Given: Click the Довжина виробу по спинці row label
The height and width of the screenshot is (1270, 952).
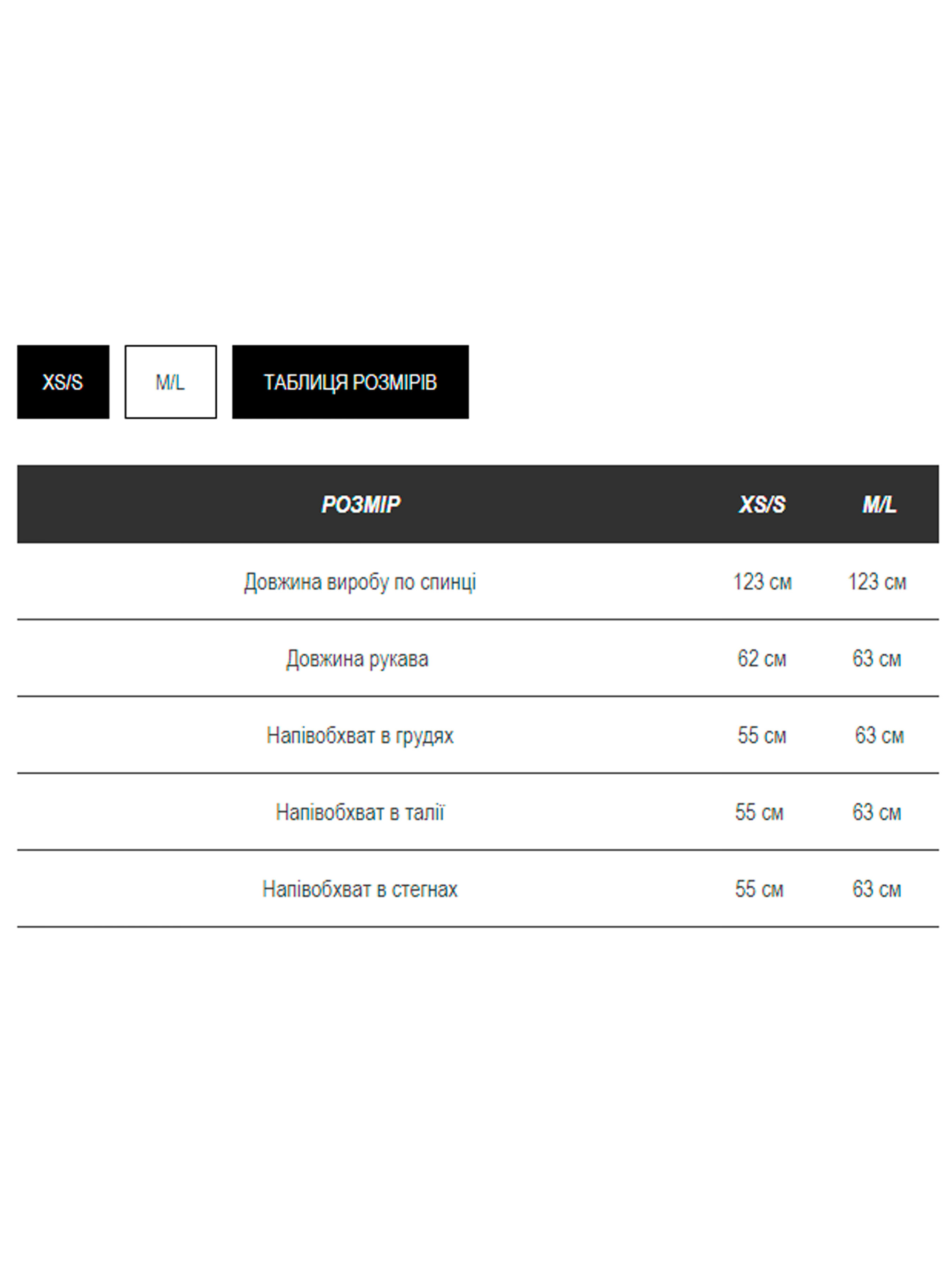Looking at the screenshot, I should [360, 581].
